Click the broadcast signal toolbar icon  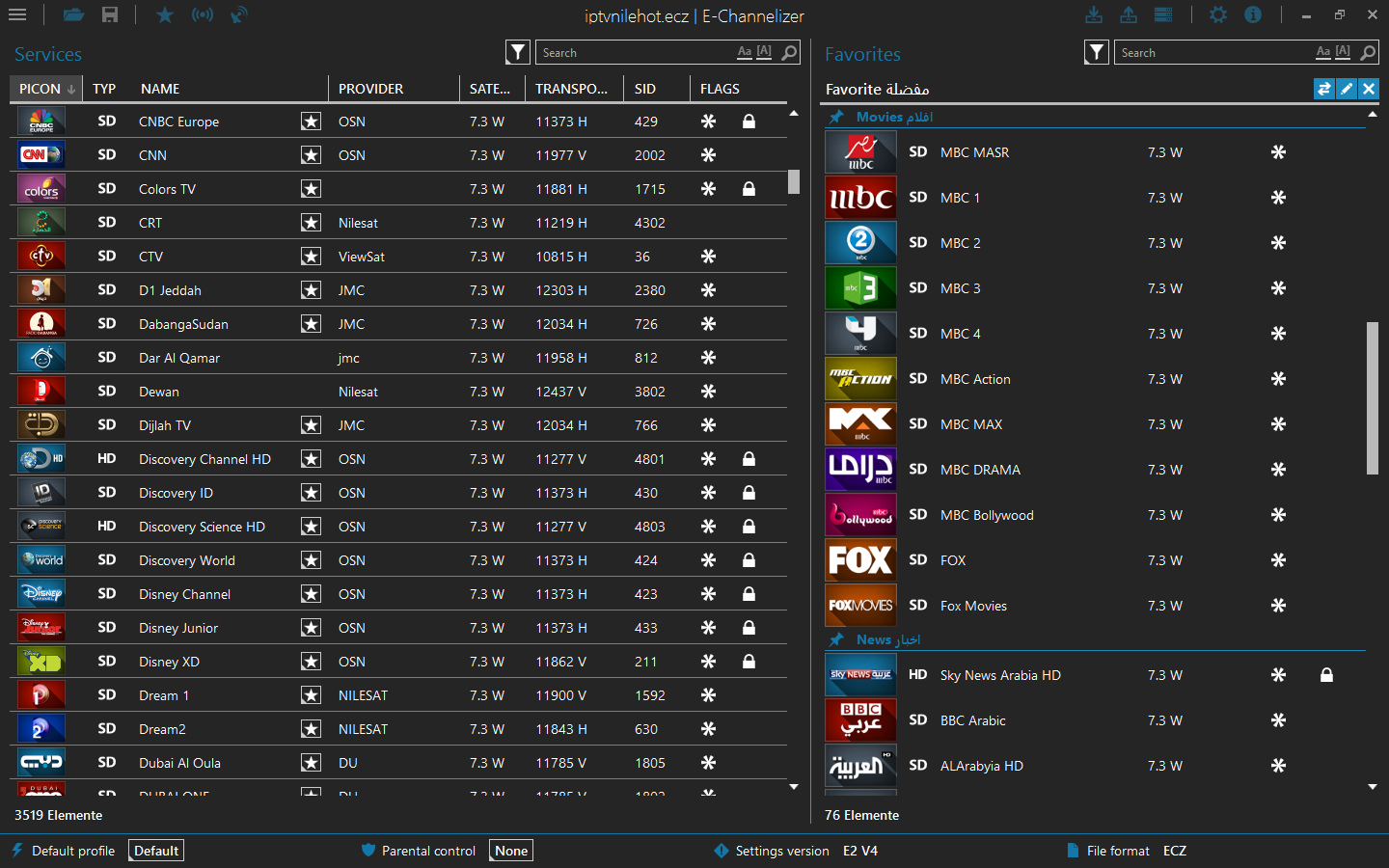click(203, 14)
